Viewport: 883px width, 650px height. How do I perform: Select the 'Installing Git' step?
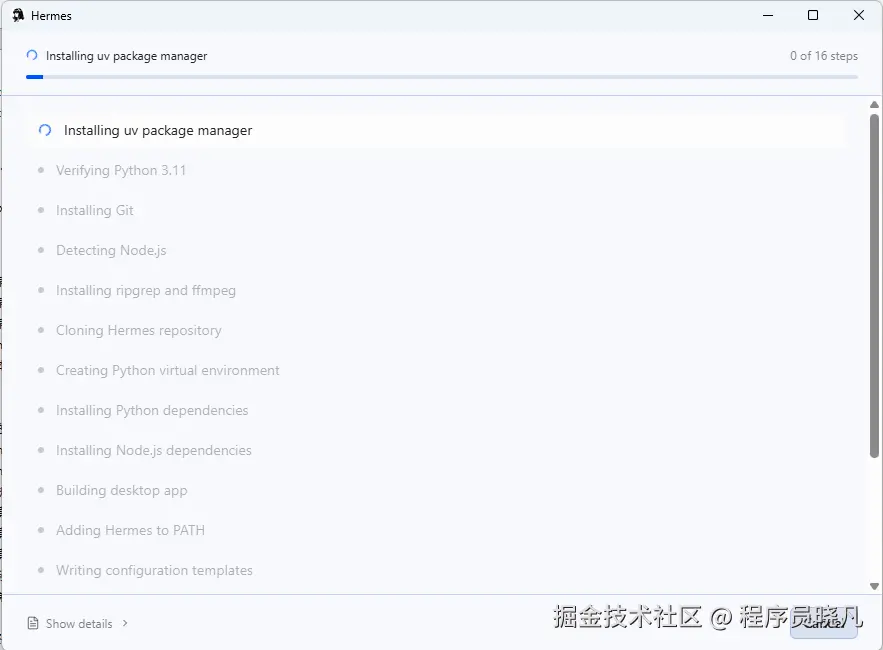tap(95, 210)
